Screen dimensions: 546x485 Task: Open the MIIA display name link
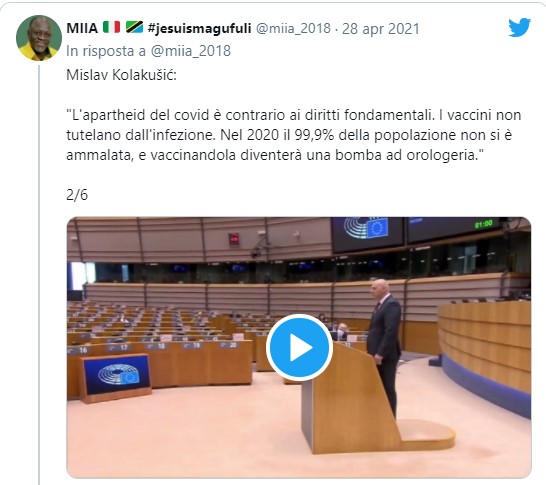(x=82, y=28)
